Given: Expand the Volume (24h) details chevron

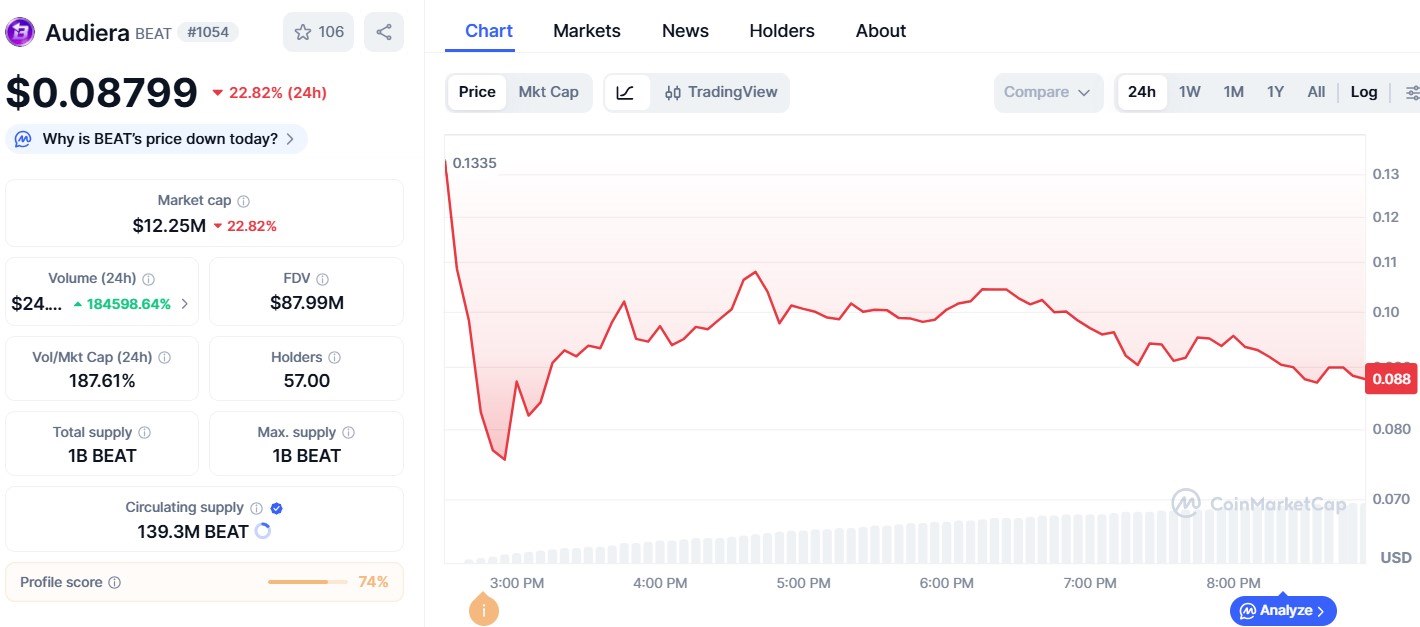Looking at the screenshot, I should coord(184,304).
